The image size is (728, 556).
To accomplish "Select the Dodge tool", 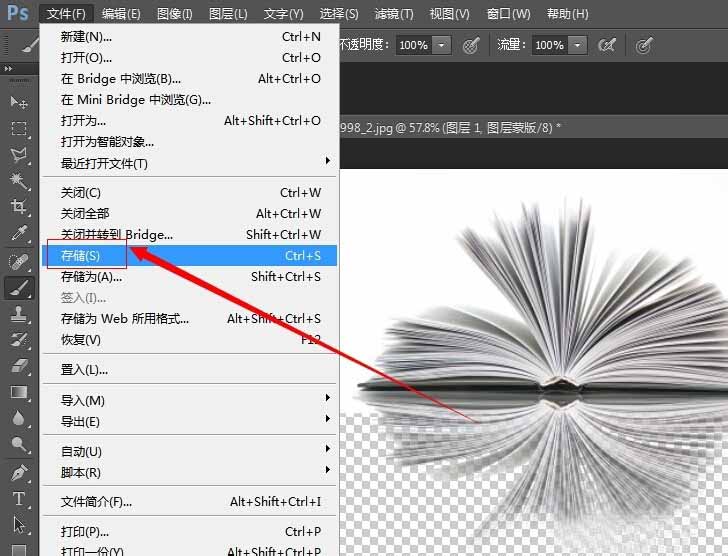I will point(19,445).
